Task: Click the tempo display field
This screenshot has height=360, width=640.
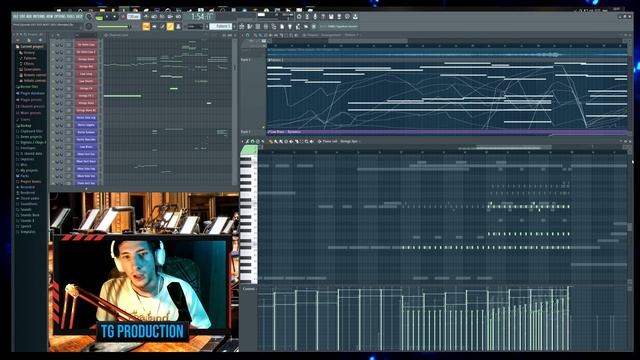Action: tap(133, 17)
